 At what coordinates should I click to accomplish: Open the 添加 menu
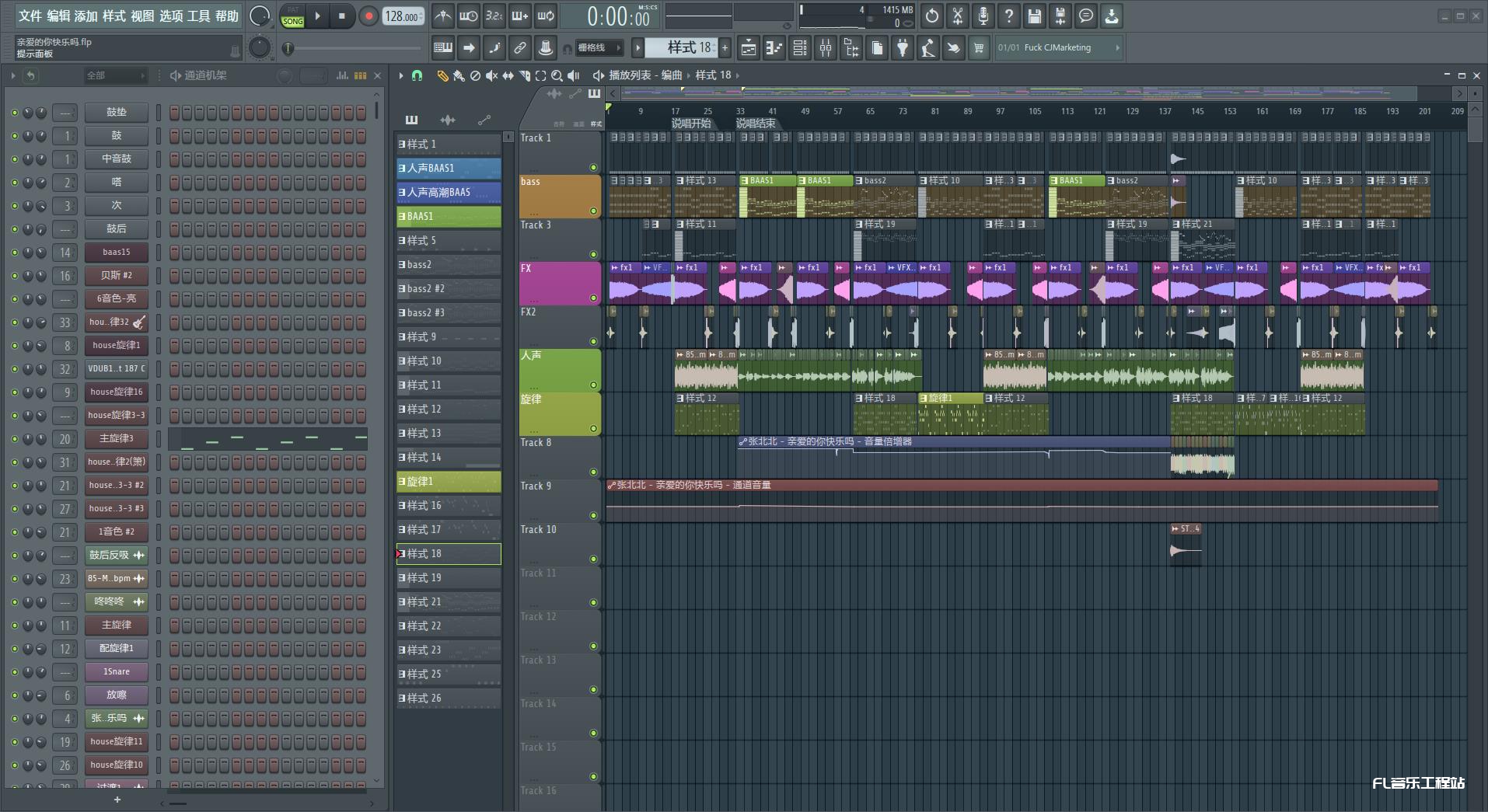86,16
